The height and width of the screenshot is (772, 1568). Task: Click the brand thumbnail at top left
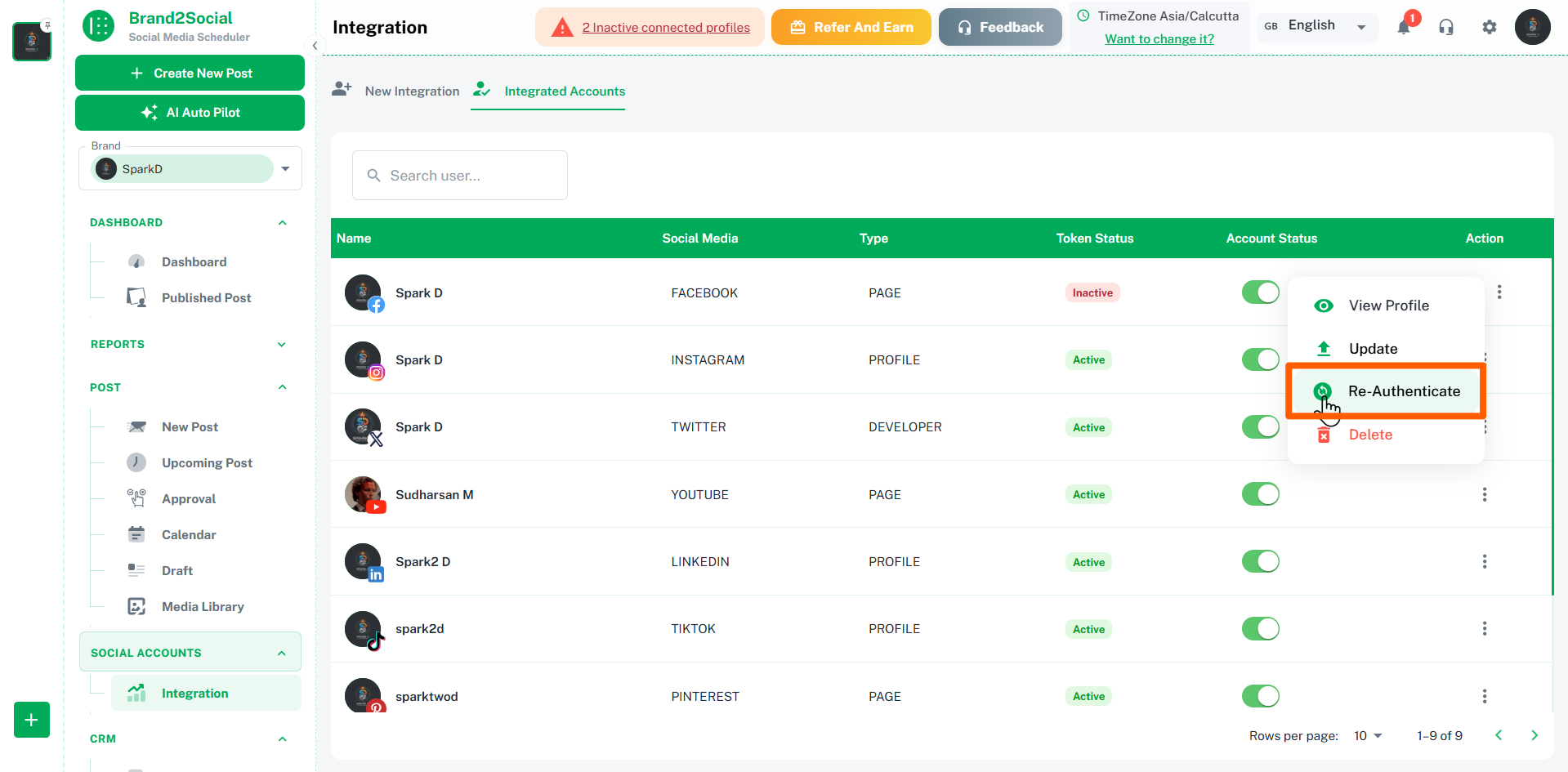tap(32, 41)
